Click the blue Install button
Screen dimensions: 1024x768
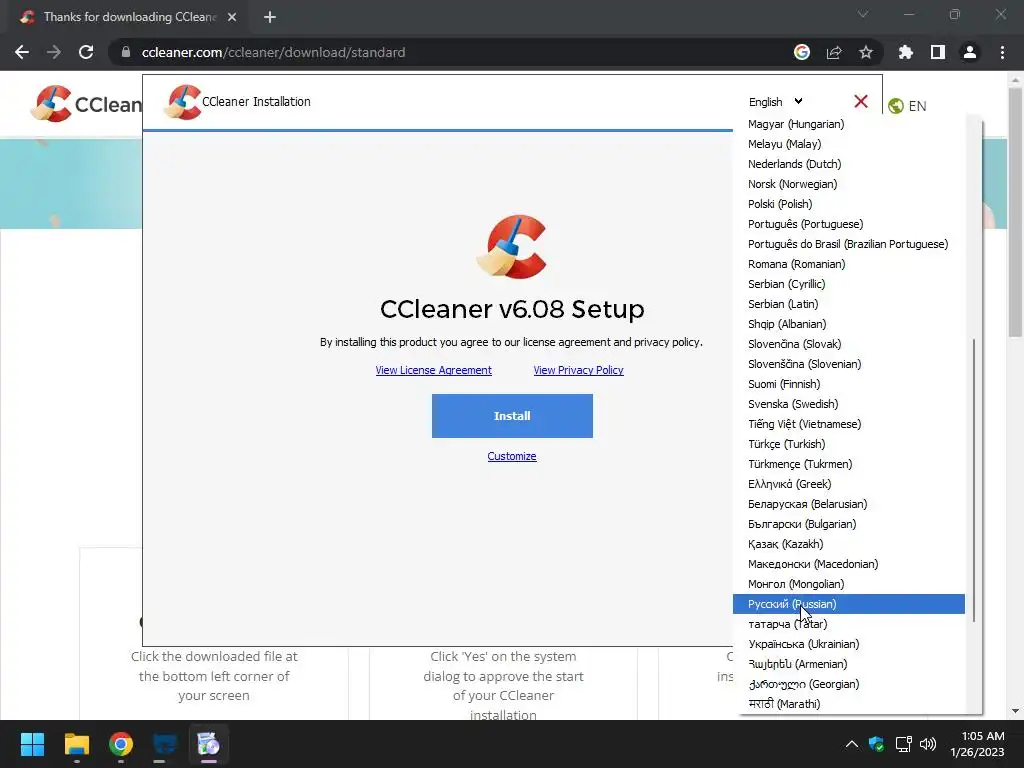[512, 416]
